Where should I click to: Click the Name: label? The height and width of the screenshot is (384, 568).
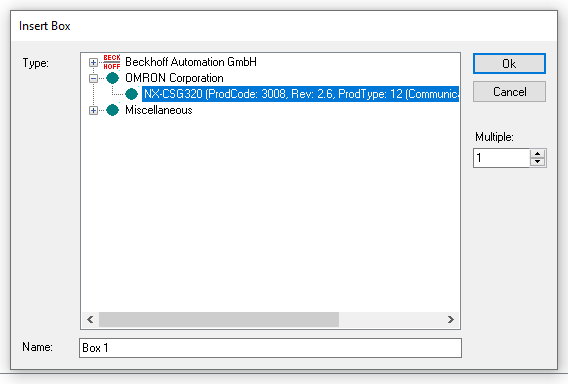point(37,347)
